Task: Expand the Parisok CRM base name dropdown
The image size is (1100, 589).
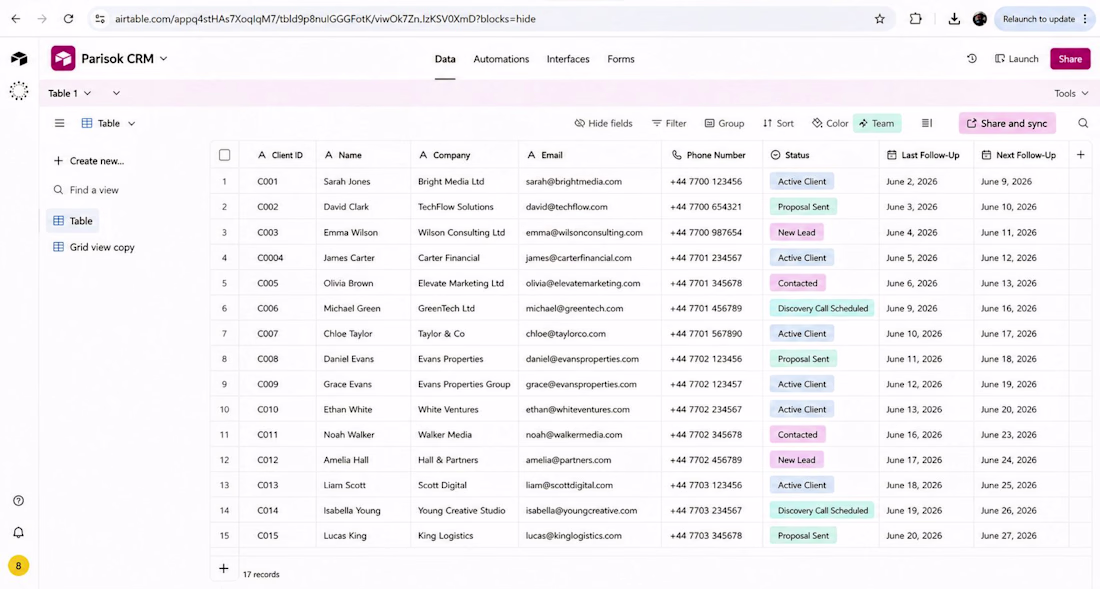Action: coord(163,59)
